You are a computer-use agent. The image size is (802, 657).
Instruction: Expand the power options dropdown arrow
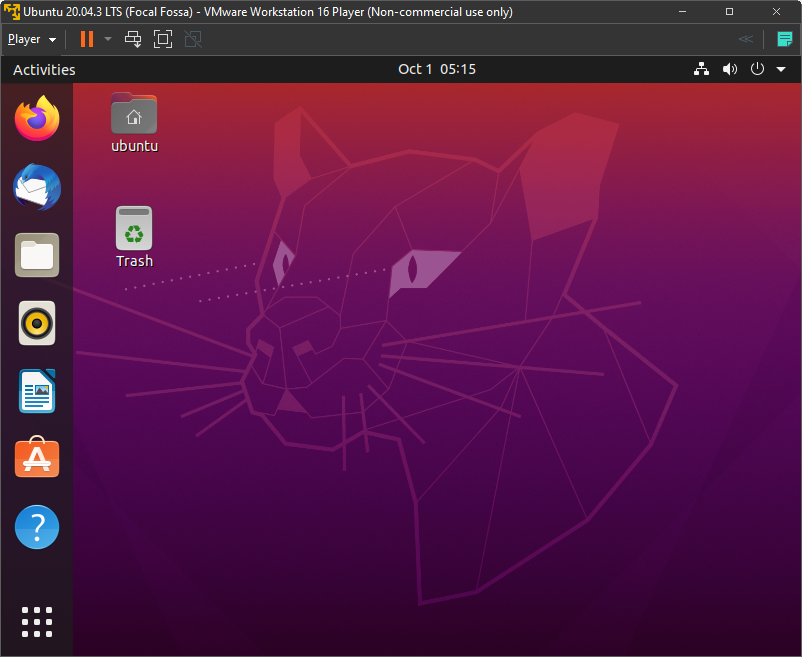coord(108,39)
